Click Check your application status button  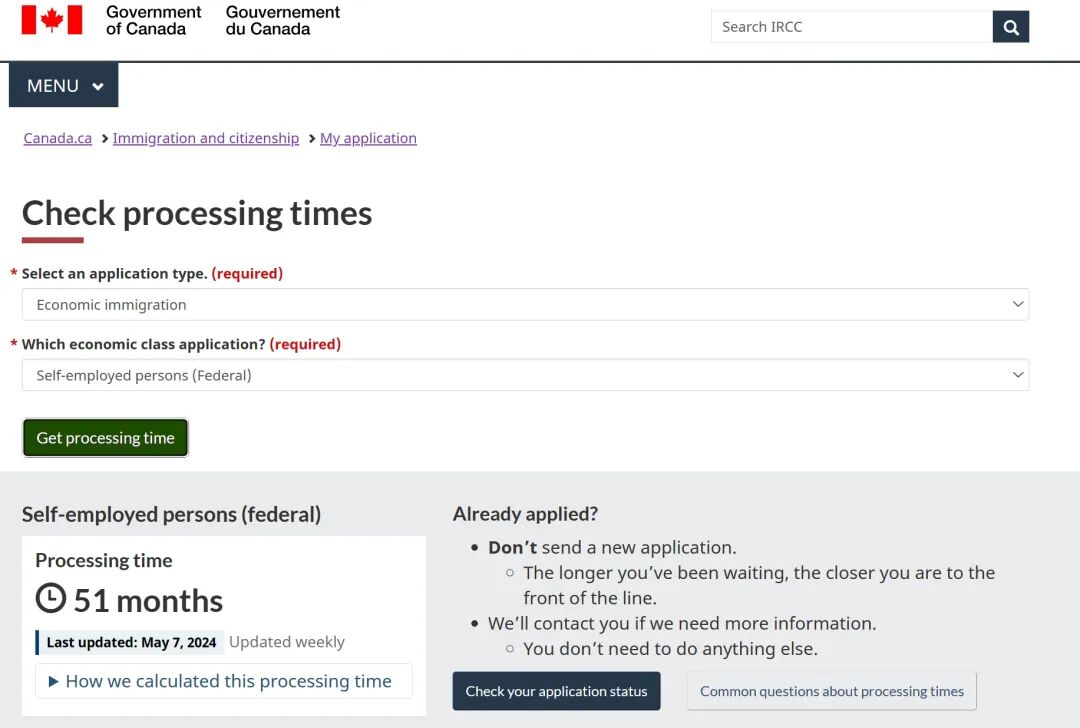tap(557, 691)
